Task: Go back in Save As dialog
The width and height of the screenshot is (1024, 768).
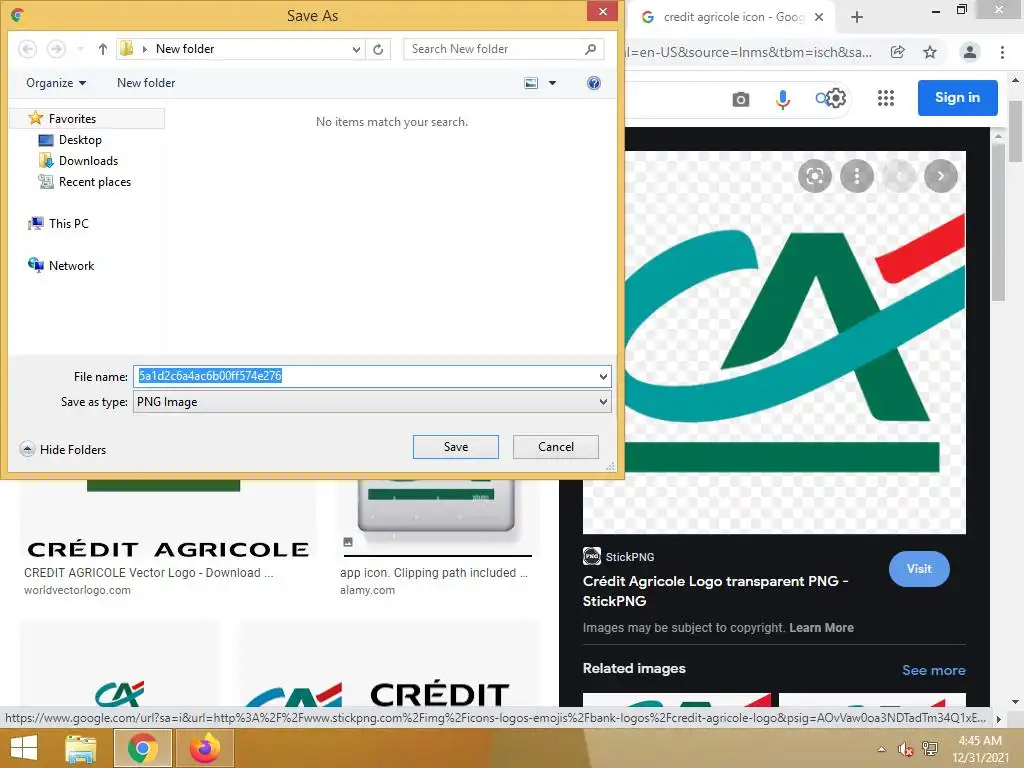Action: point(27,49)
